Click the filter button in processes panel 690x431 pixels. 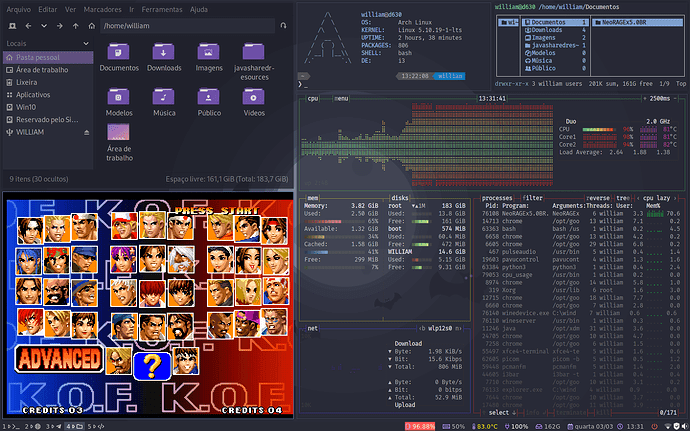(532, 198)
